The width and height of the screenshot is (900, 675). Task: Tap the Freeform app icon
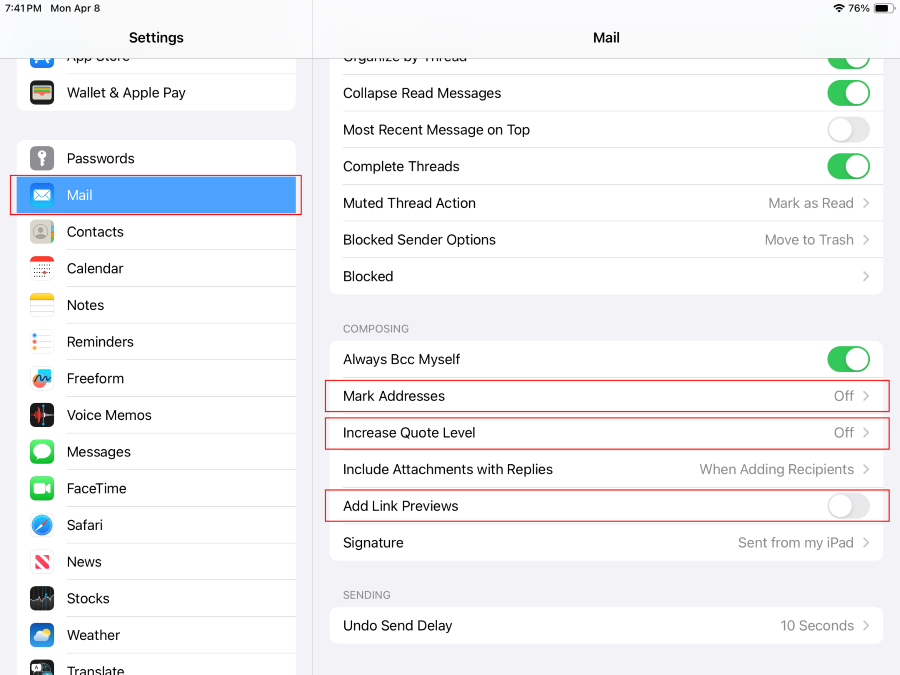tap(42, 378)
